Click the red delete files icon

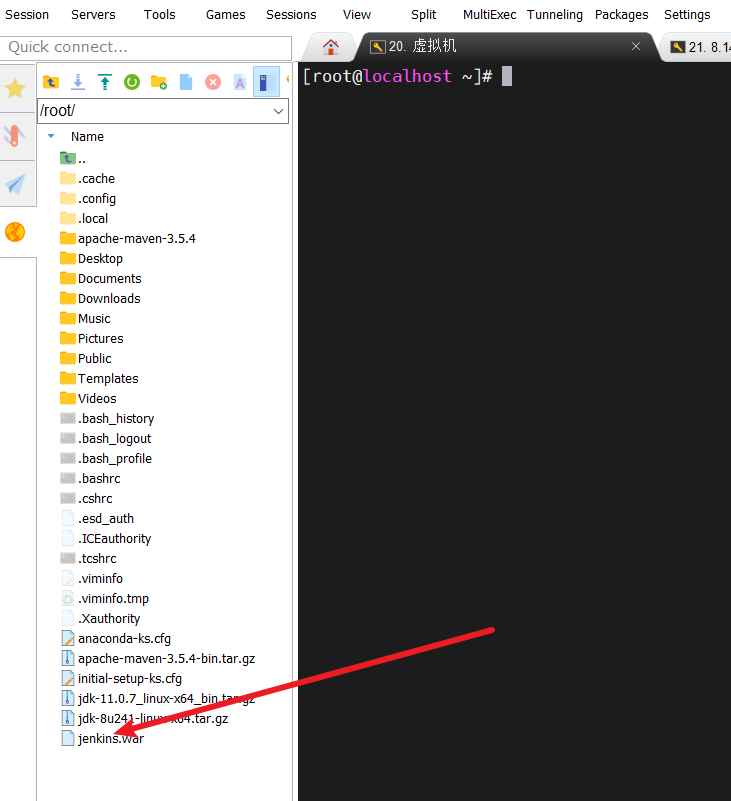[x=212, y=82]
